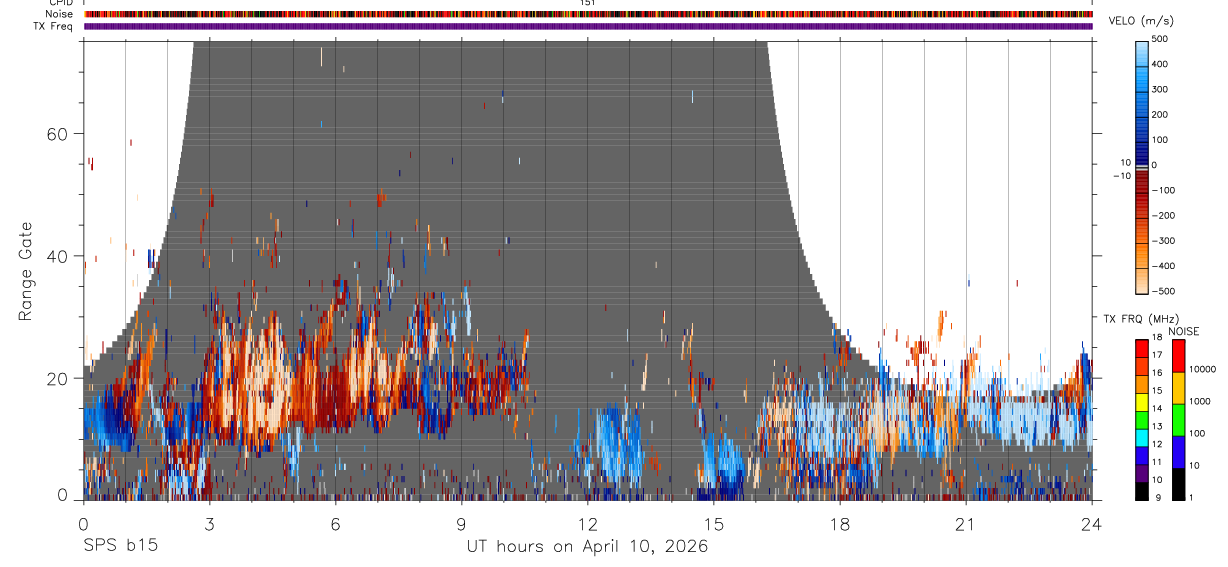The height and width of the screenshot is (567, 1228).
Task: Click the purple 10-11 MHz TX FRQ swatch
Action: click(x=1142, y=472)
